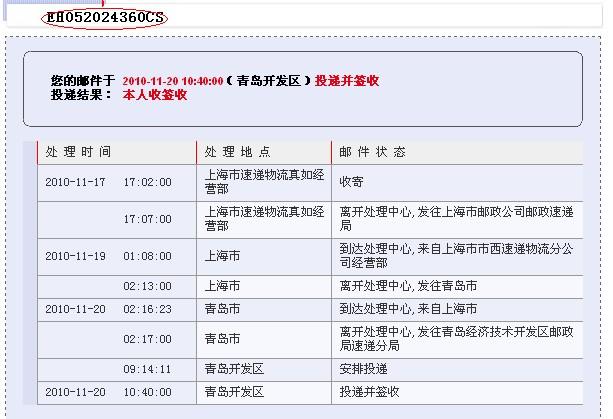
Task: Click the red 投递并签收 text in summary box
Action: 347,81
